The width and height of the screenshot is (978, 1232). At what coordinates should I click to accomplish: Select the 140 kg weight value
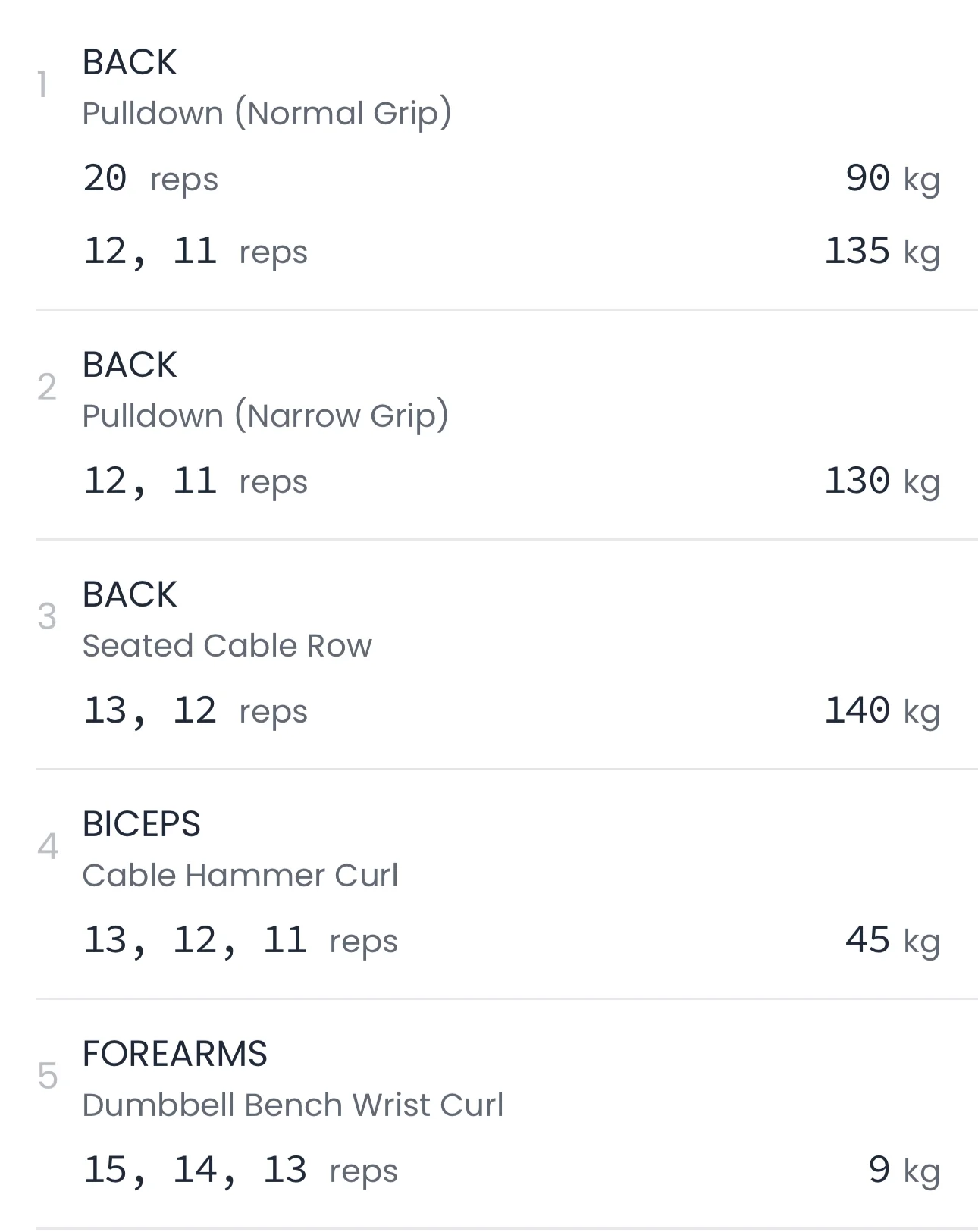[882, 710]
